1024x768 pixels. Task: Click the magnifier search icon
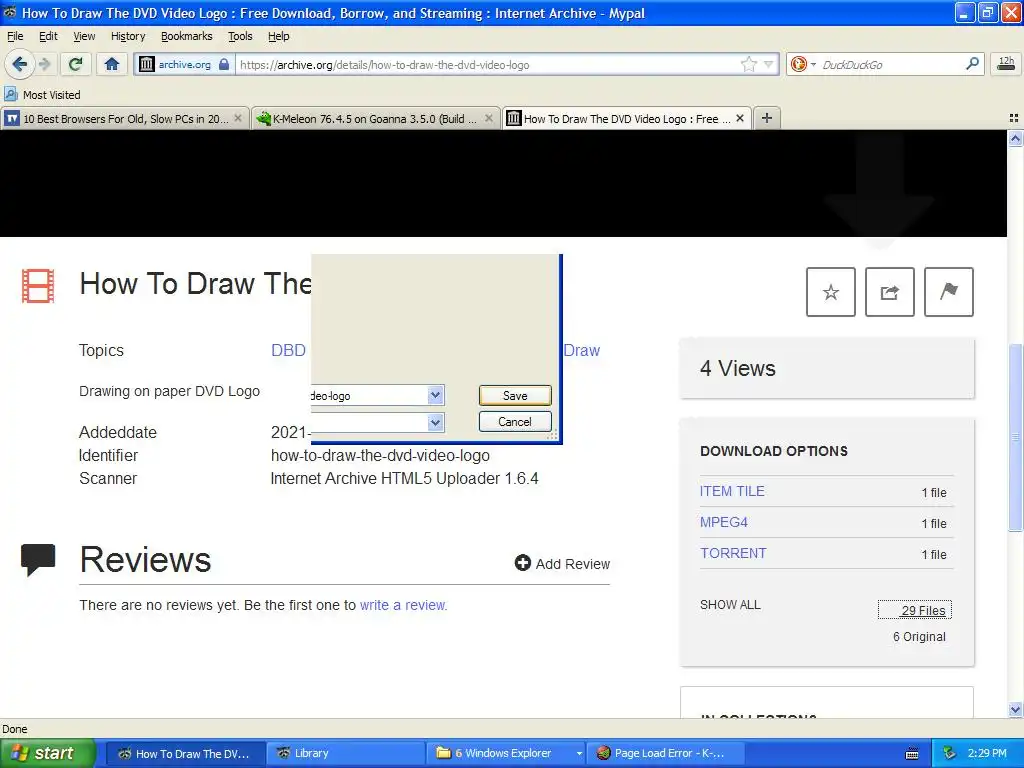point(972,63)
